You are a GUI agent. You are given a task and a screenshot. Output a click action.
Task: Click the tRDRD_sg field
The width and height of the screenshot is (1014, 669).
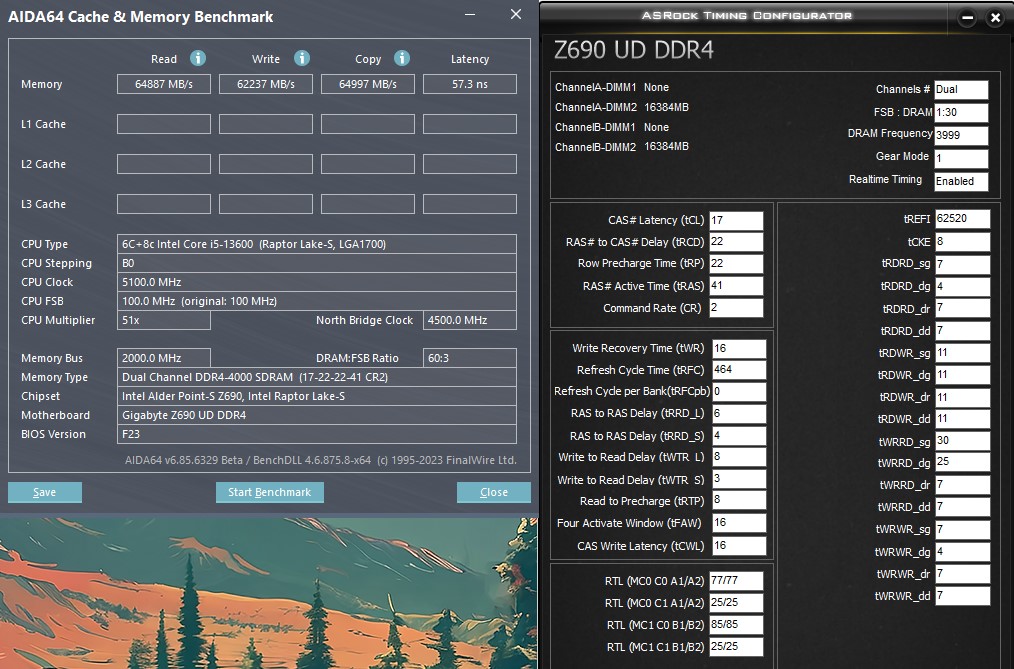pyautogui.click(x=962, y=264)
